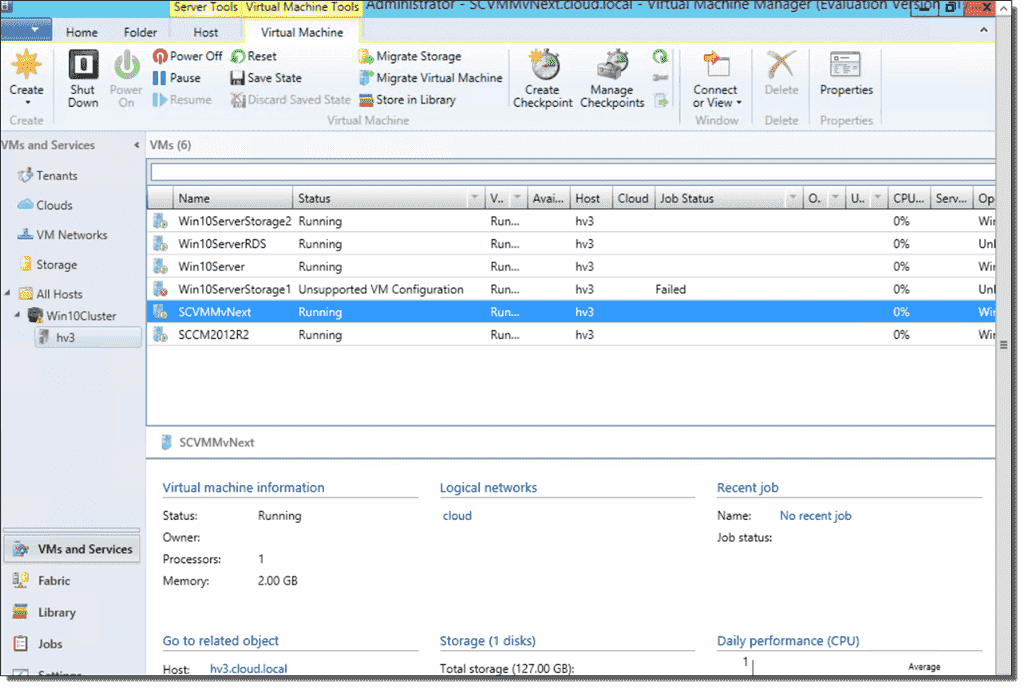This screenshot has width=1024, height=688.
Task: Select the Virtual Machine ribbon tab
Action: pos(302,32)
